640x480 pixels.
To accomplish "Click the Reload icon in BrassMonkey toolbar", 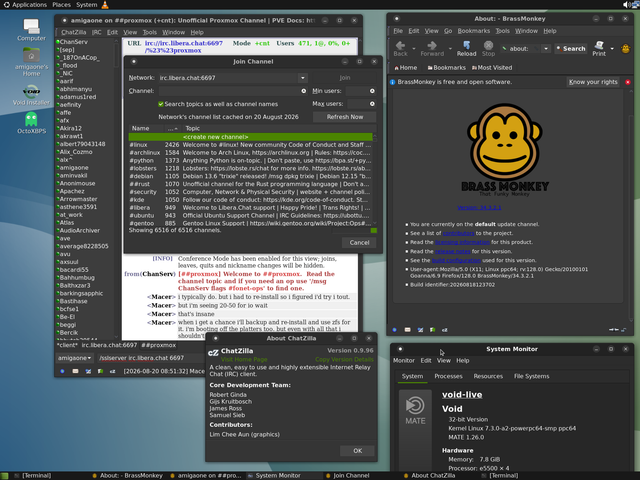I will point(466,48).
